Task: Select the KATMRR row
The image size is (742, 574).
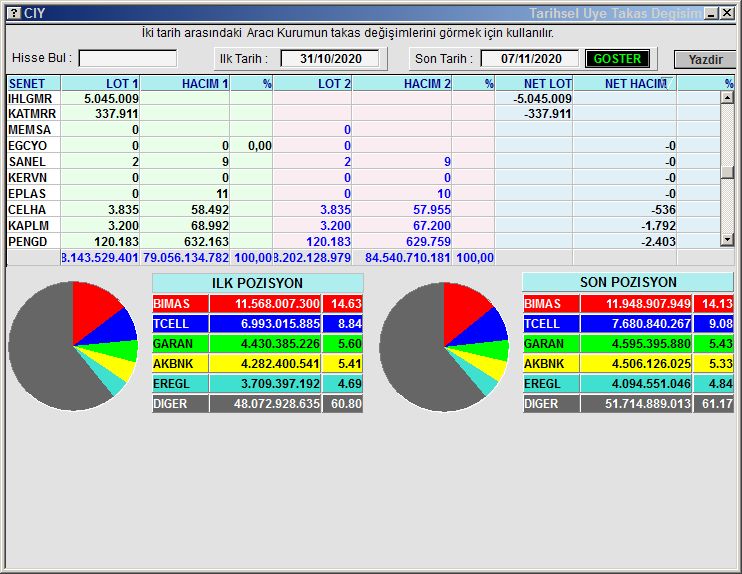Action: (x=363, y=114)
